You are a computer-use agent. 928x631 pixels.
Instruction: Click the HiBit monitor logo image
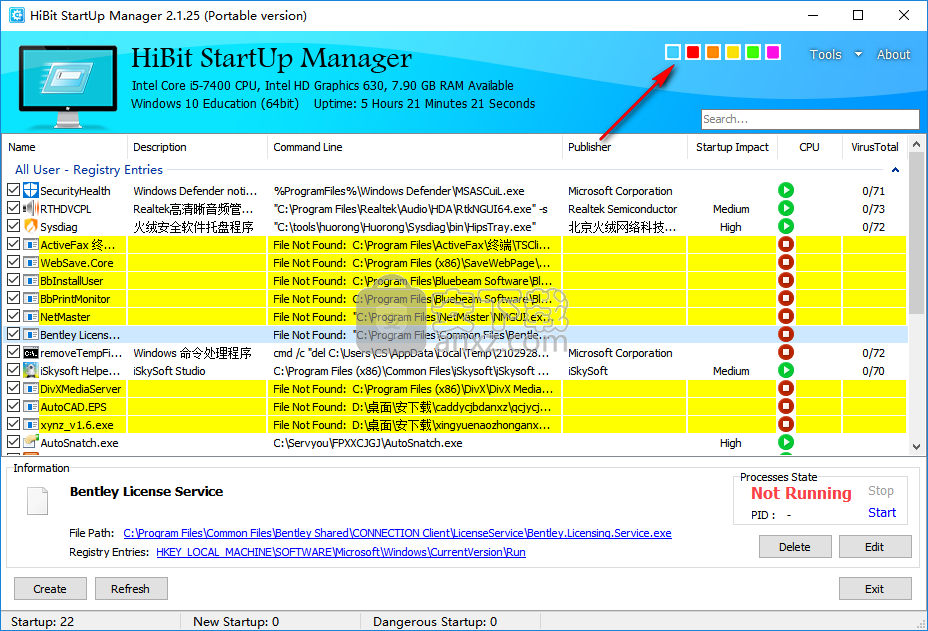click(x=67, y=86)
